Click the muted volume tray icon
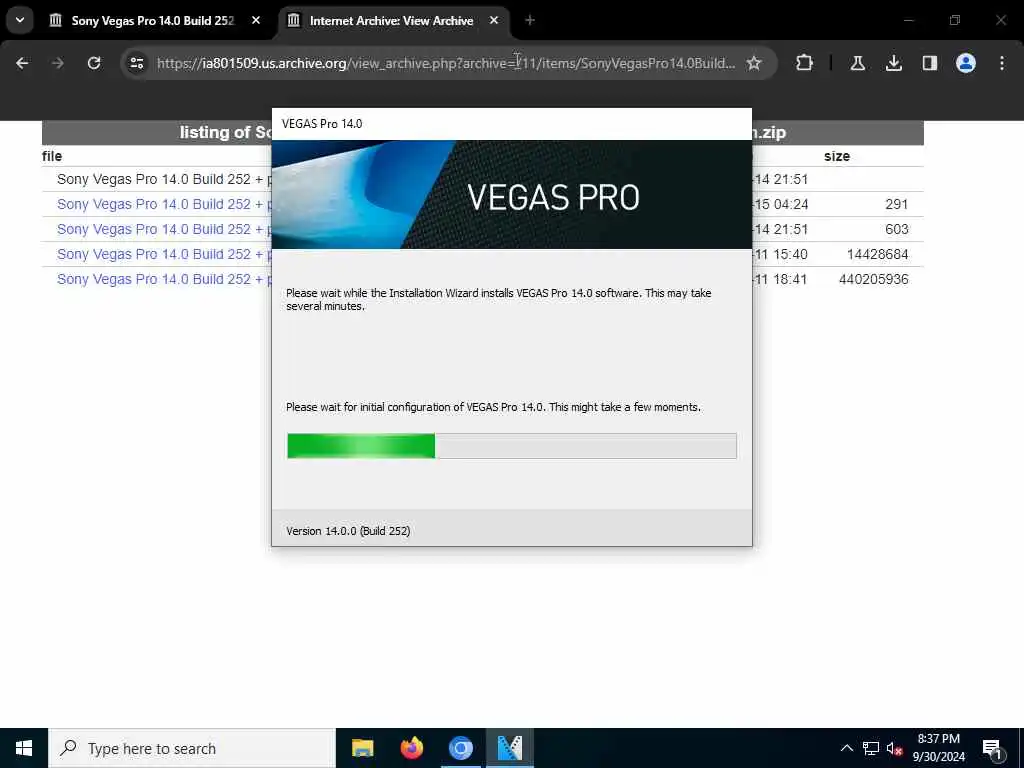 [x=894, y=748]
